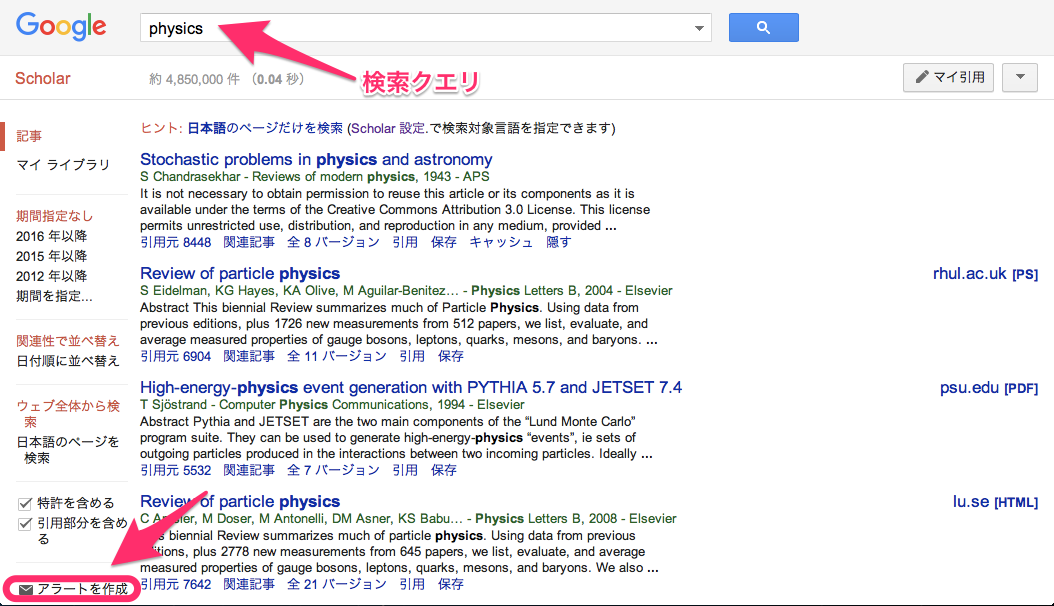This screenshot has height=606, width=1054.
Task: Click キャッシュ under Stochastic problems result
Action: point(501,243)
